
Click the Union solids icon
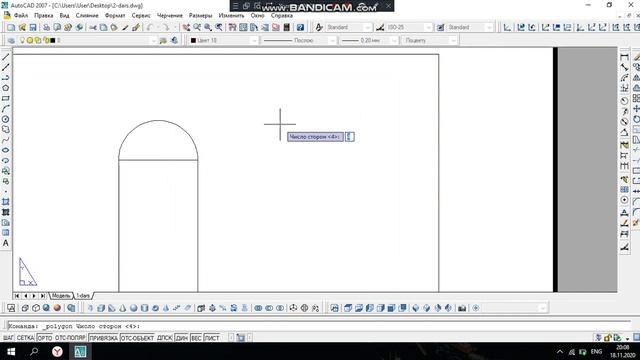[x=258, y=308]
